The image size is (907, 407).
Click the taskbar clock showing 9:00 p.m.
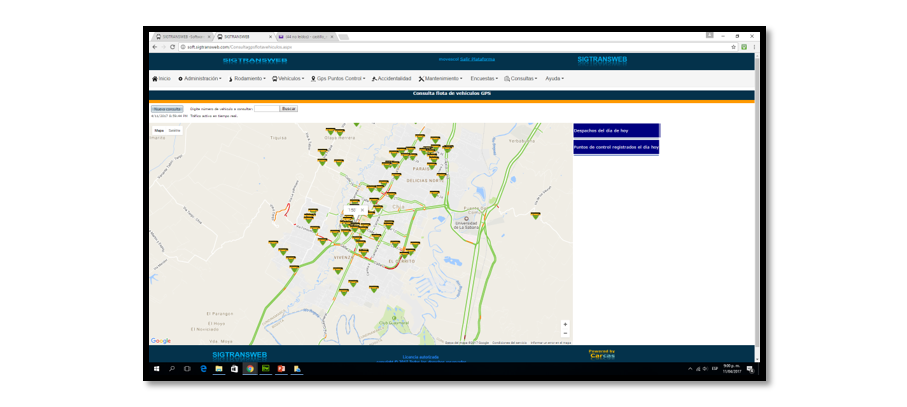[x=731, y=369]
